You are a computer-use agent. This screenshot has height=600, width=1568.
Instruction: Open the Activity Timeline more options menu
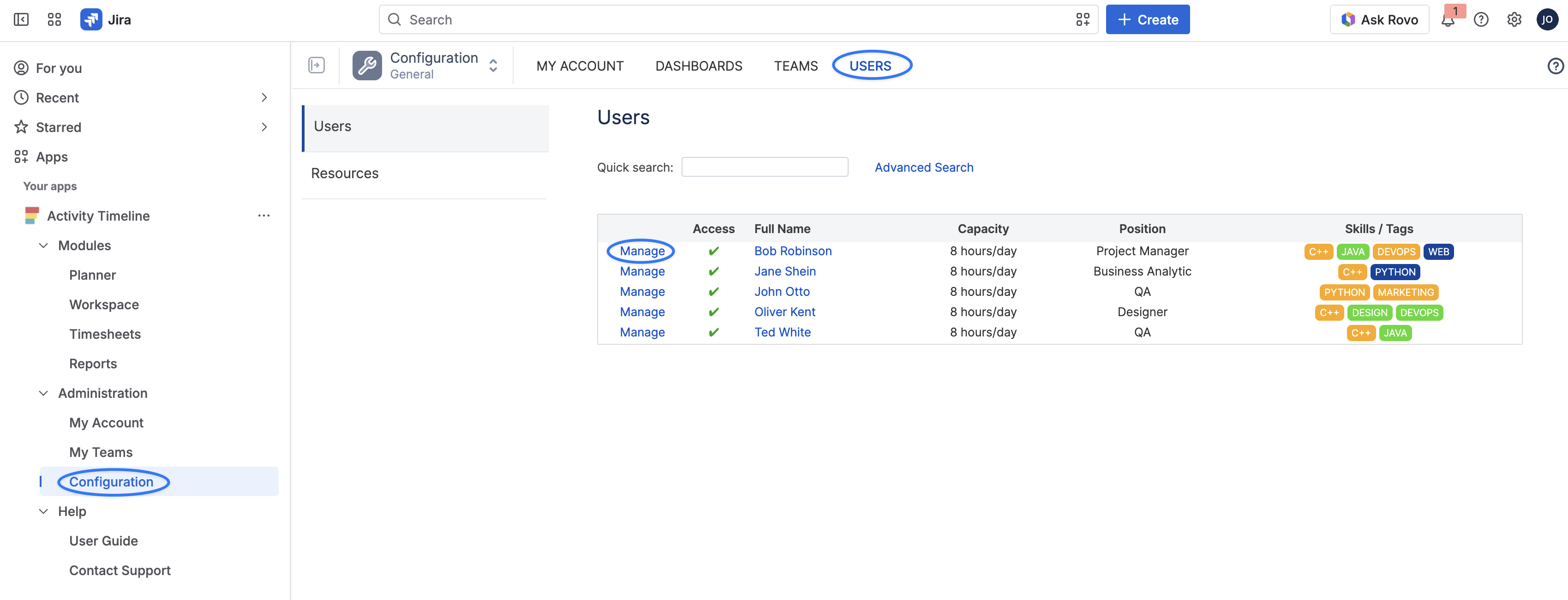[263, 216]
